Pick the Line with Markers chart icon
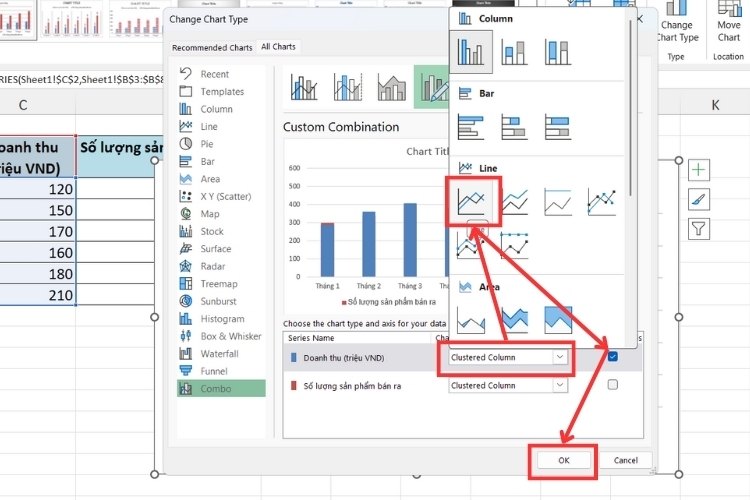 tap(602, 201)
